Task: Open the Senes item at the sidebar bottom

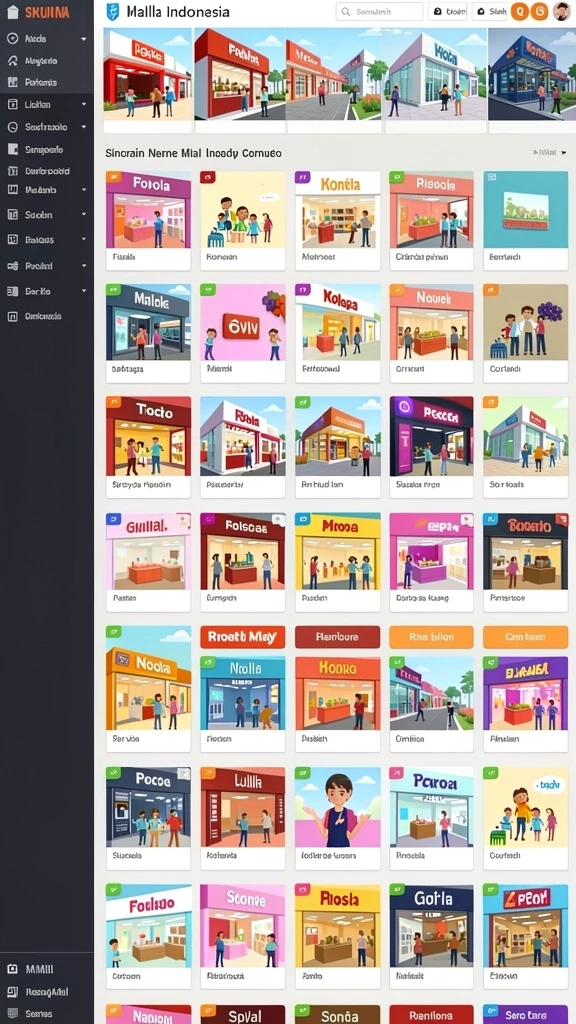Action: click(x=47, y=1013)
